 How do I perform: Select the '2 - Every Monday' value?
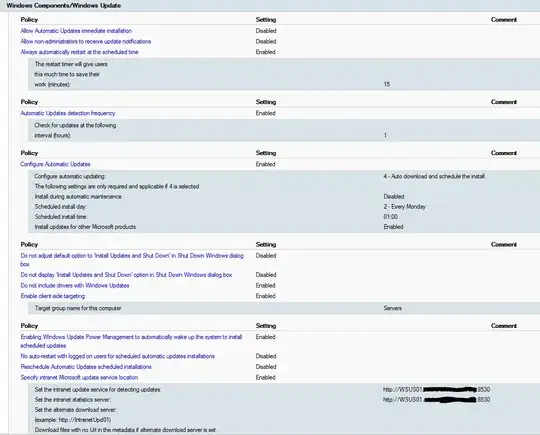pyautogui.click(x=405, y=207)
